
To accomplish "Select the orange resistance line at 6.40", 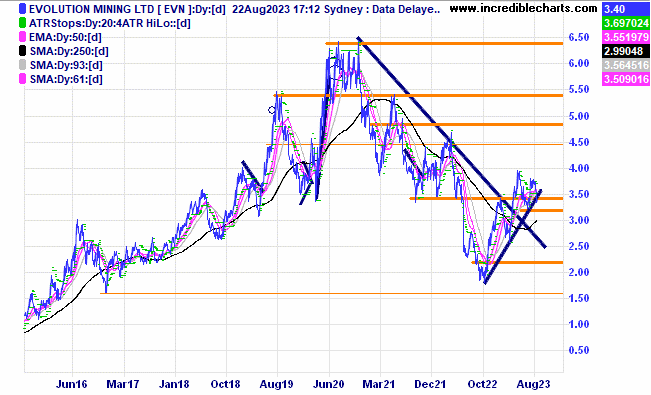I will pyautogui.click(x=444, y=43).
